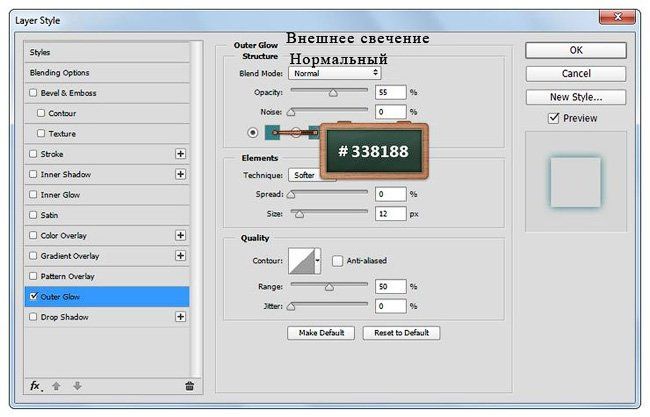Click the OK button

pyautogui.click(x=576, y=51)
